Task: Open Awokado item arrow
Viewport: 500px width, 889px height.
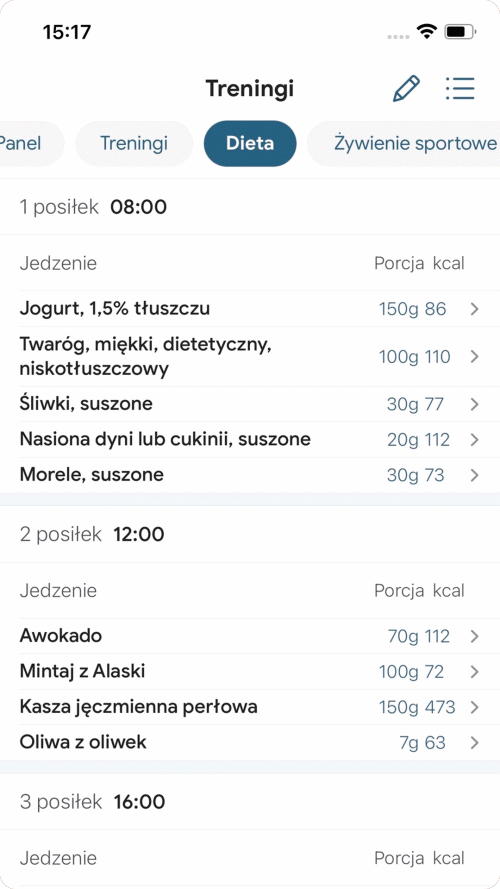Action: point(475,637)
